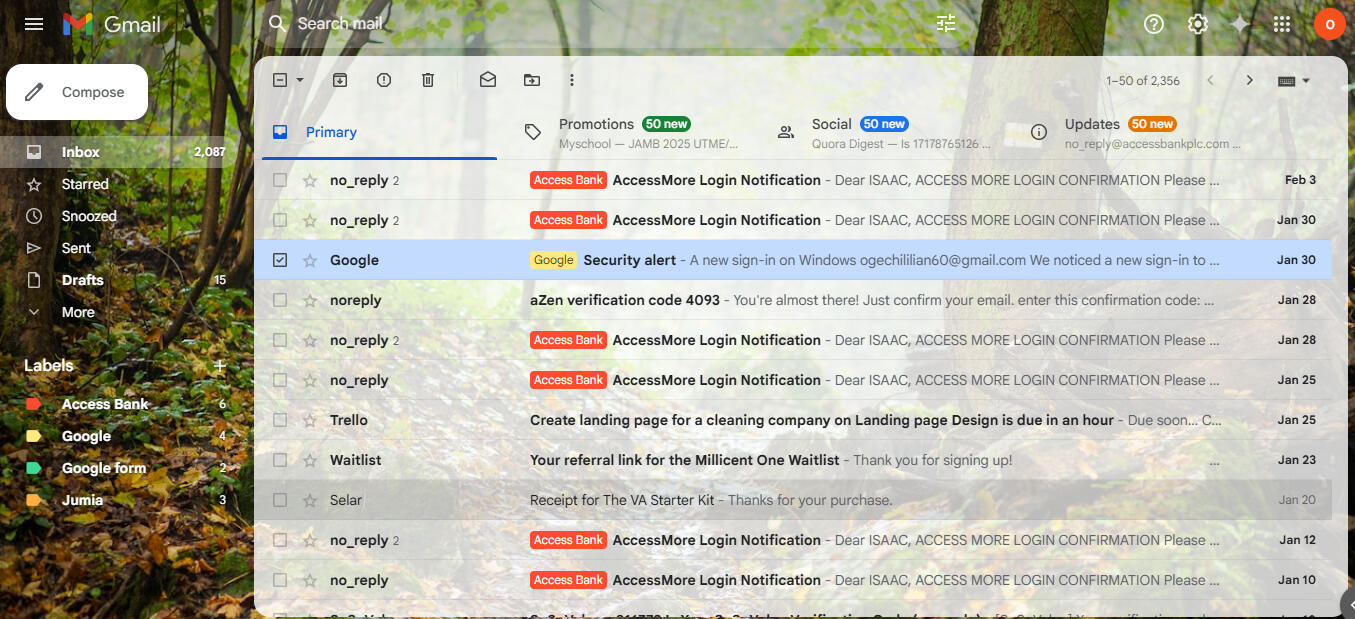Screen dimensions: 1355x619
Task: Select the red Access Bank label
Action: click(105, 404)
